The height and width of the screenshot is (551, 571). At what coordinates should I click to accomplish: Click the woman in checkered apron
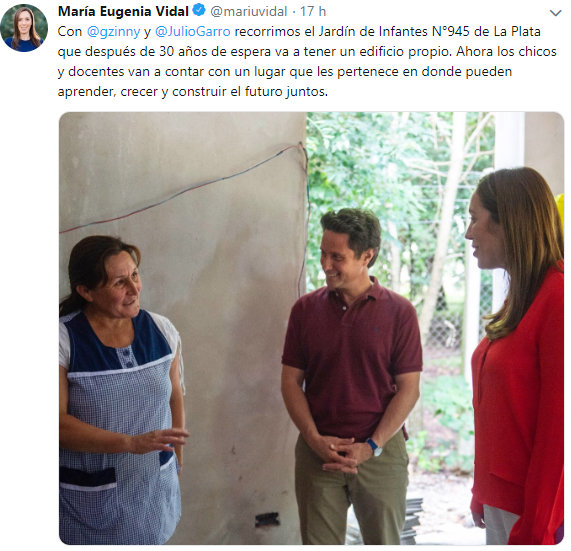pos(122,390)
